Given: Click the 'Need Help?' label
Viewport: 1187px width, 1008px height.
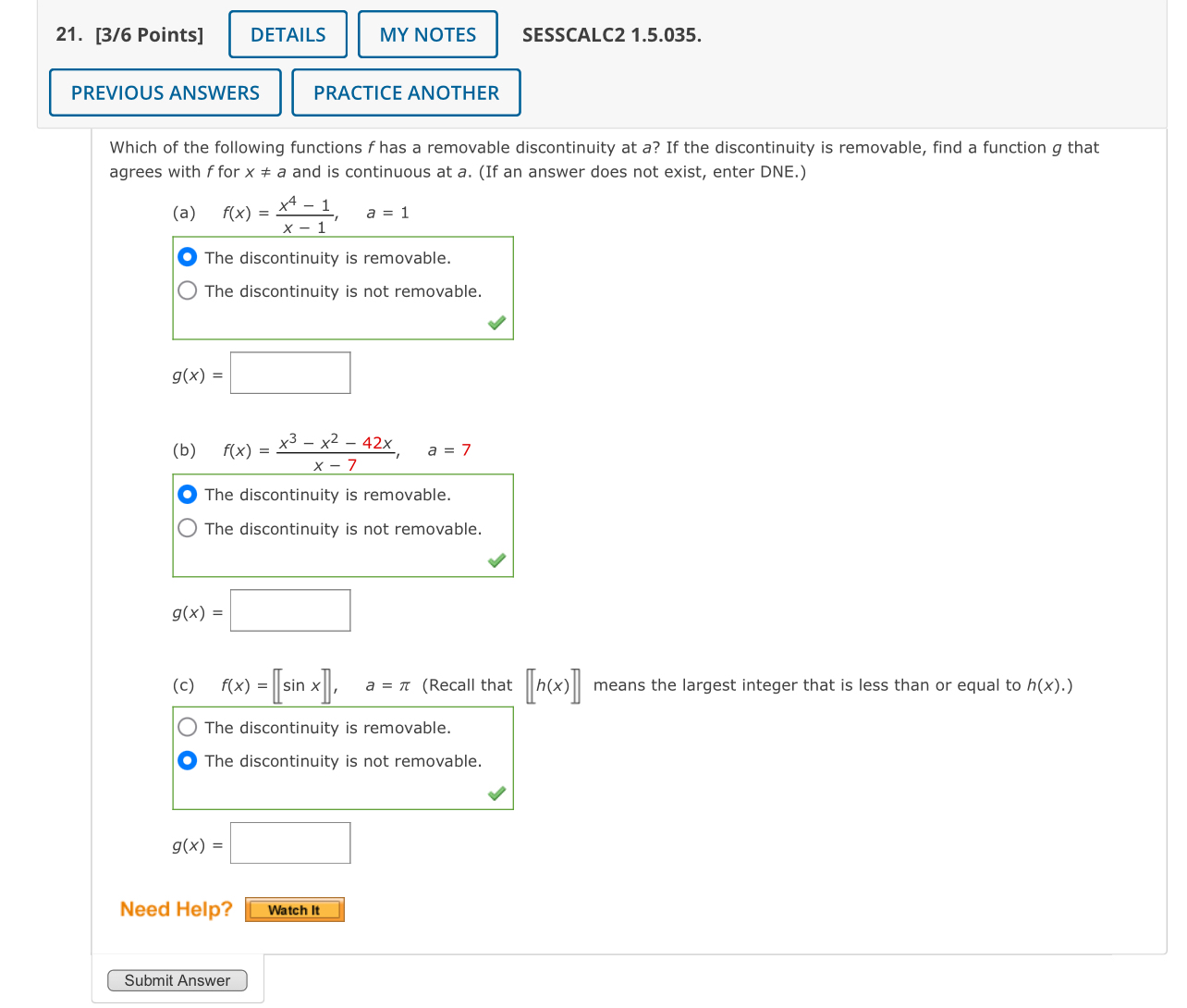Looking at the screenshot, I should pyautogui.click(x=175, y=909).
